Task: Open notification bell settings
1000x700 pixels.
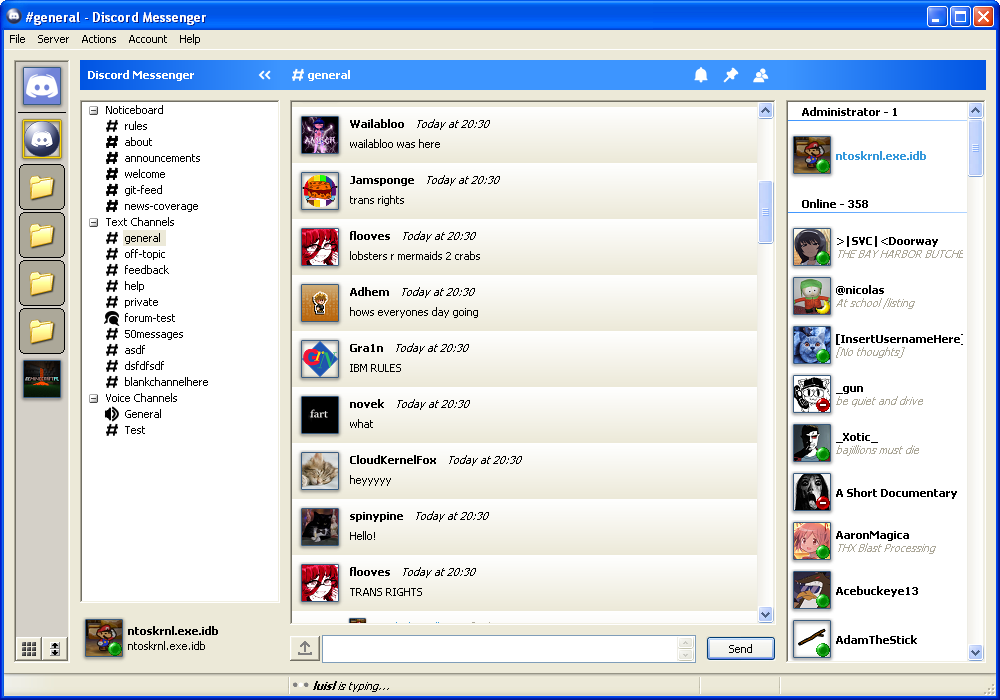Action: (x=701, y=75)
